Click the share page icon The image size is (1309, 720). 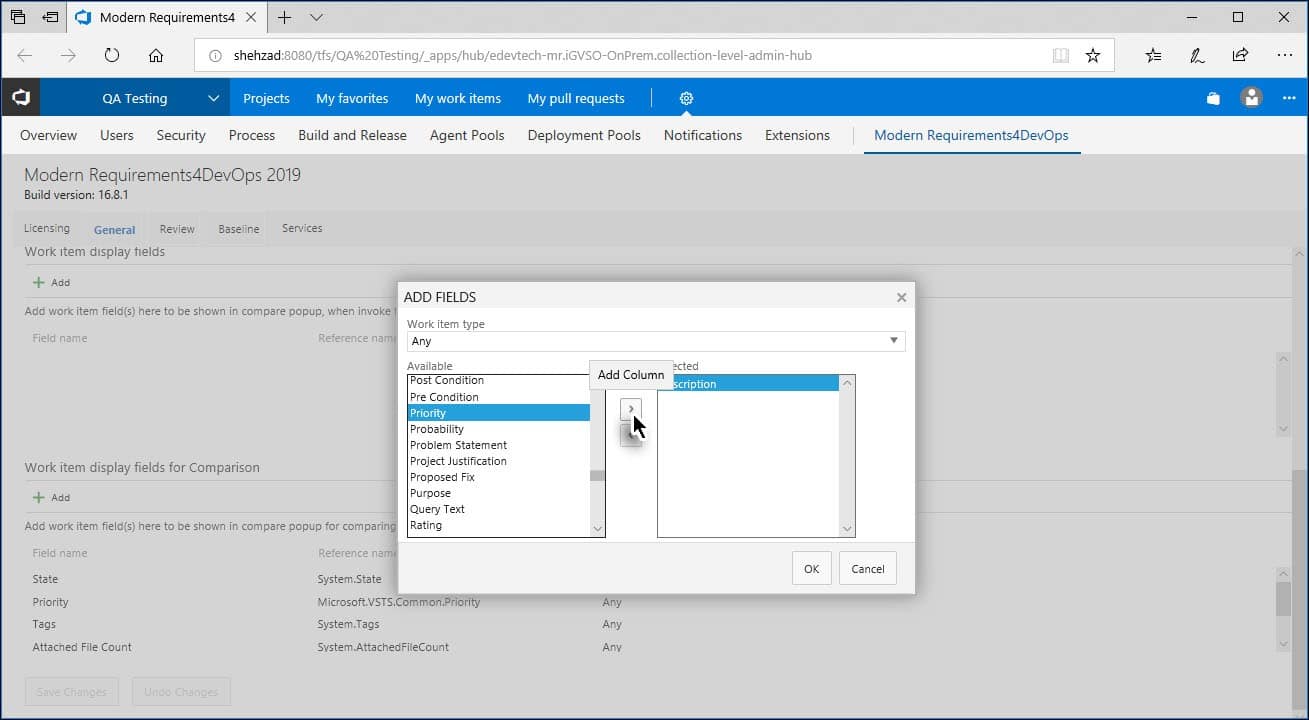pyautogui.click(x=1240, y=56)
